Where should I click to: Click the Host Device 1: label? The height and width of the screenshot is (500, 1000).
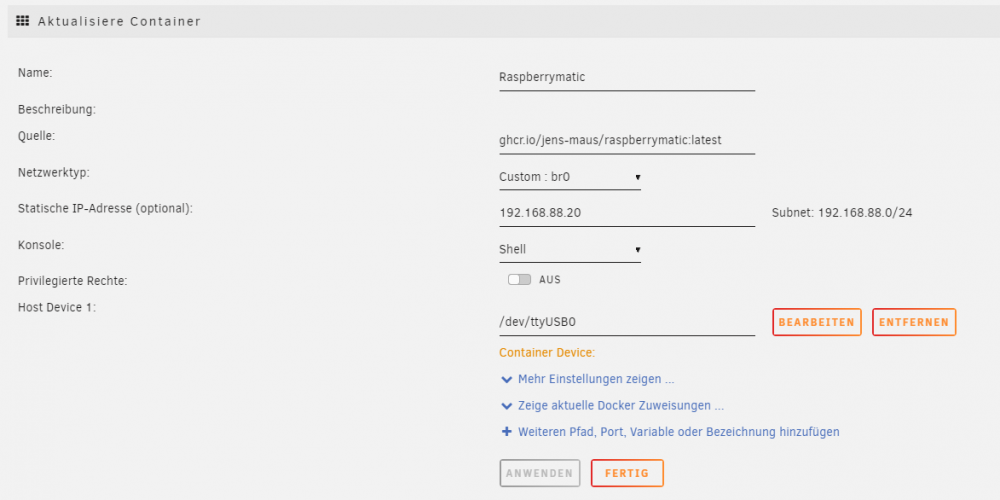(x=57, y=307)
